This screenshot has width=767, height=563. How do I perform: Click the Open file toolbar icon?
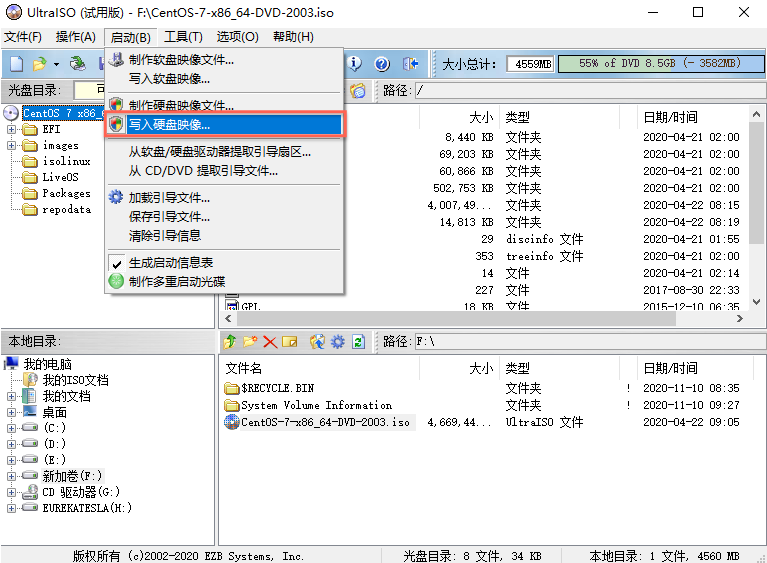39,64
